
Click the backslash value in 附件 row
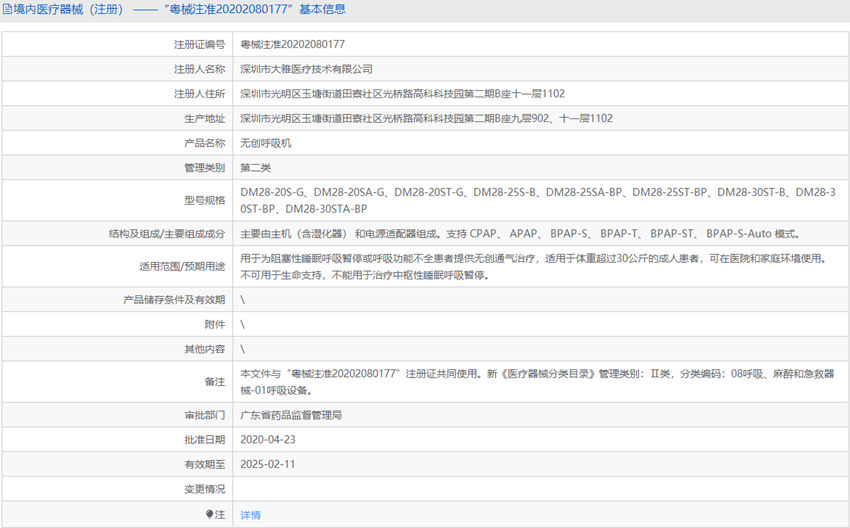click(x=242, y=325)
